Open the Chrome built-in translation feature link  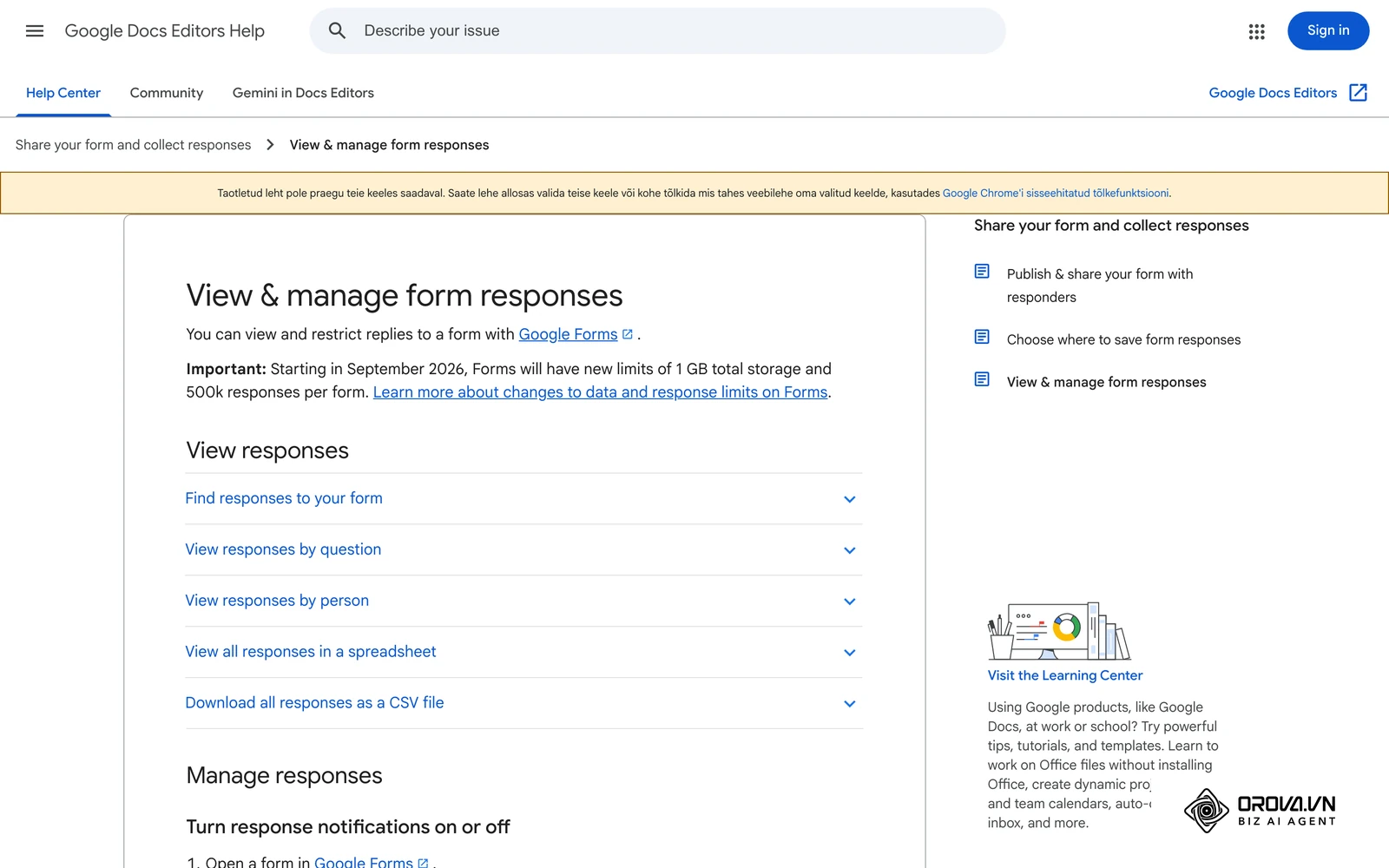click(x=1056, y=194)
